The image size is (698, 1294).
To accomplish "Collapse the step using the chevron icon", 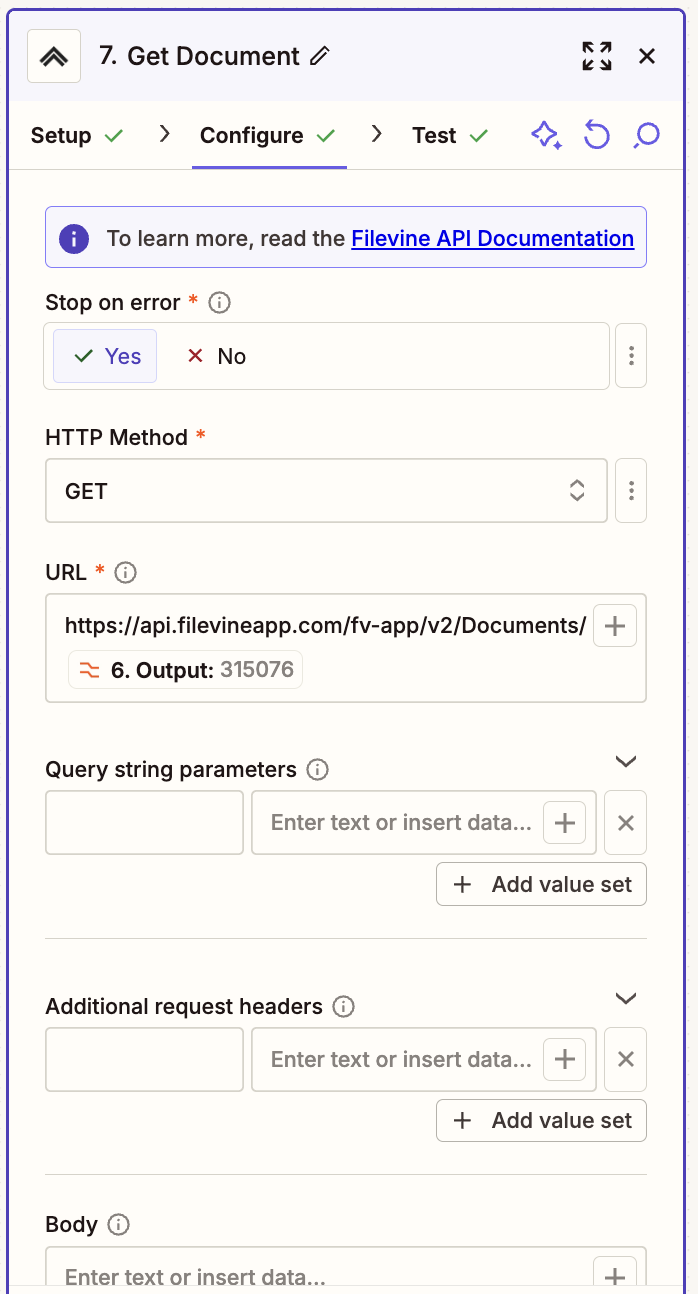I will point(53,56).
